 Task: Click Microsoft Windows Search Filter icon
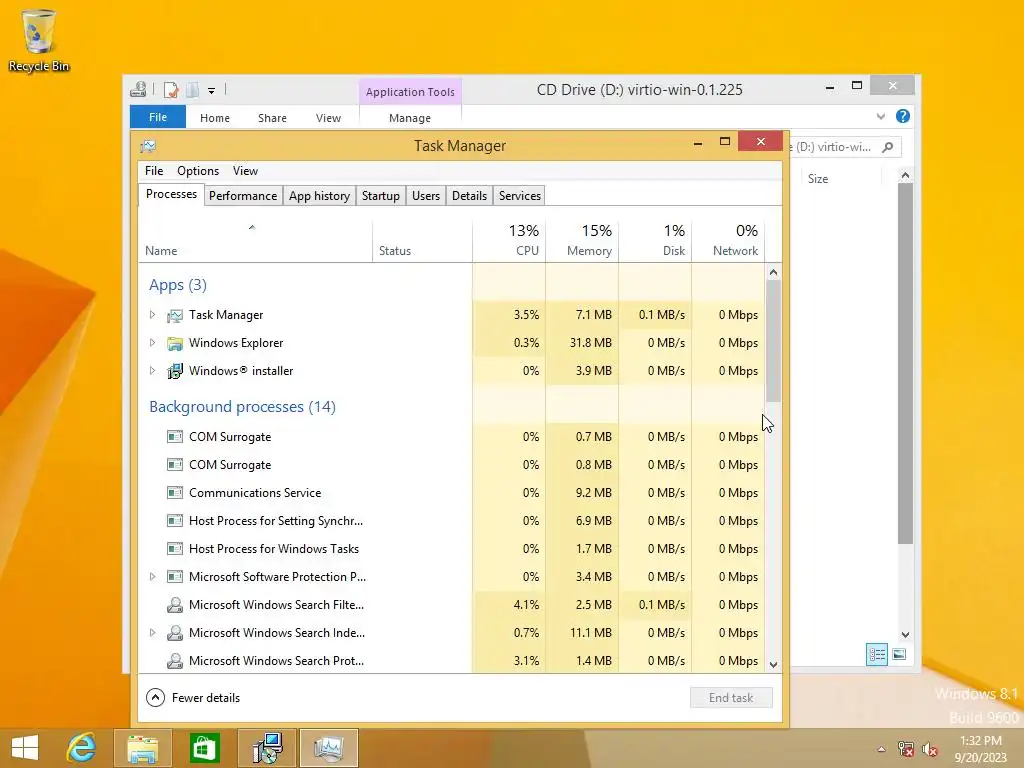pos(174,605)
